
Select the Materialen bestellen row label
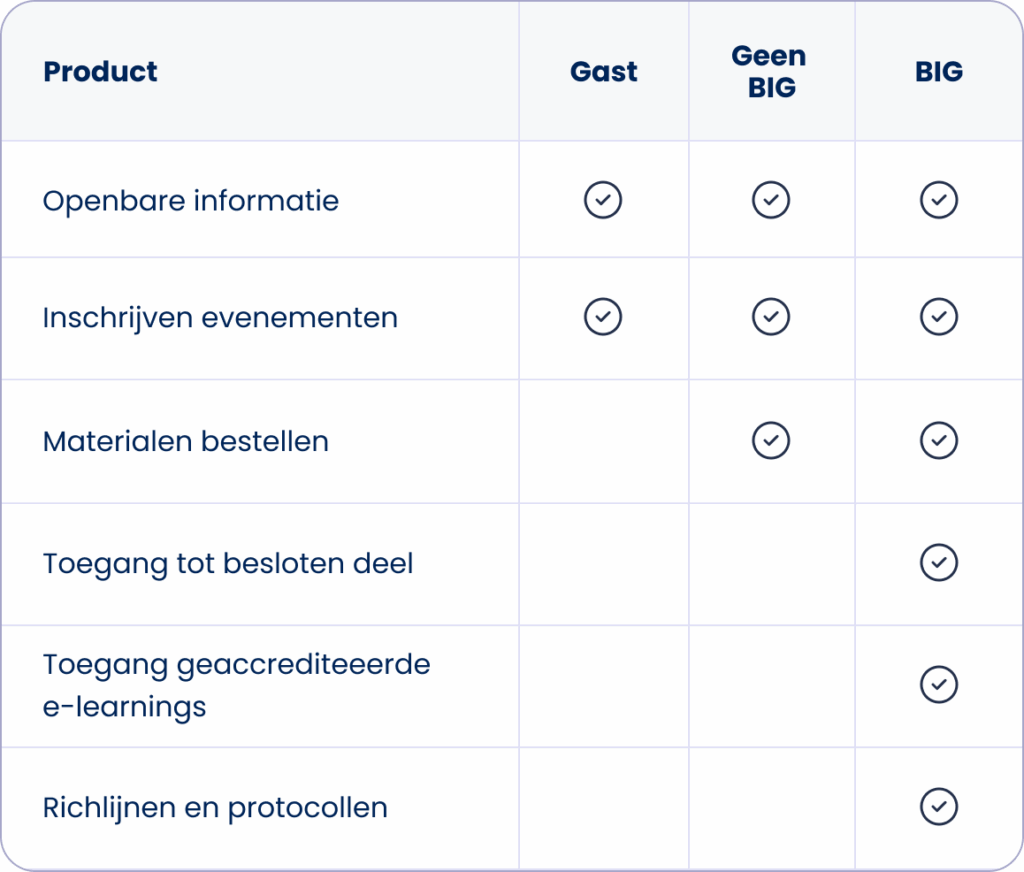186,441
